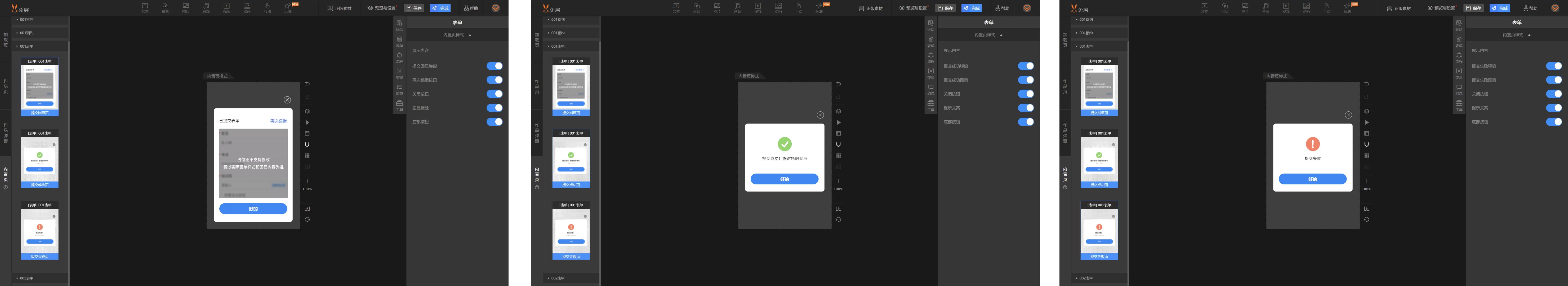
Task: Select the 提交成功页 thumbnail in middle screenshot
Action: coord(571,158)
